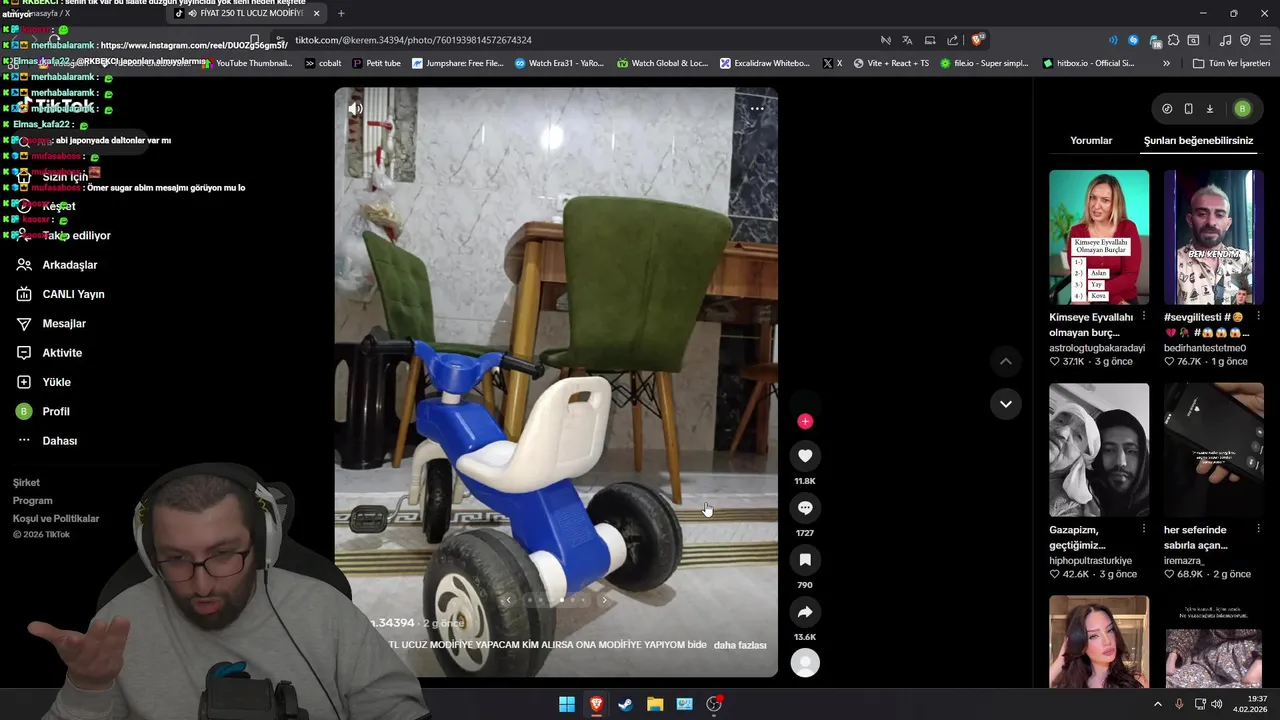The image size is (1280, 720).
Task: Open the Brave VPN shield icon
Action: pyautogui.click(x=1245, y=40)
